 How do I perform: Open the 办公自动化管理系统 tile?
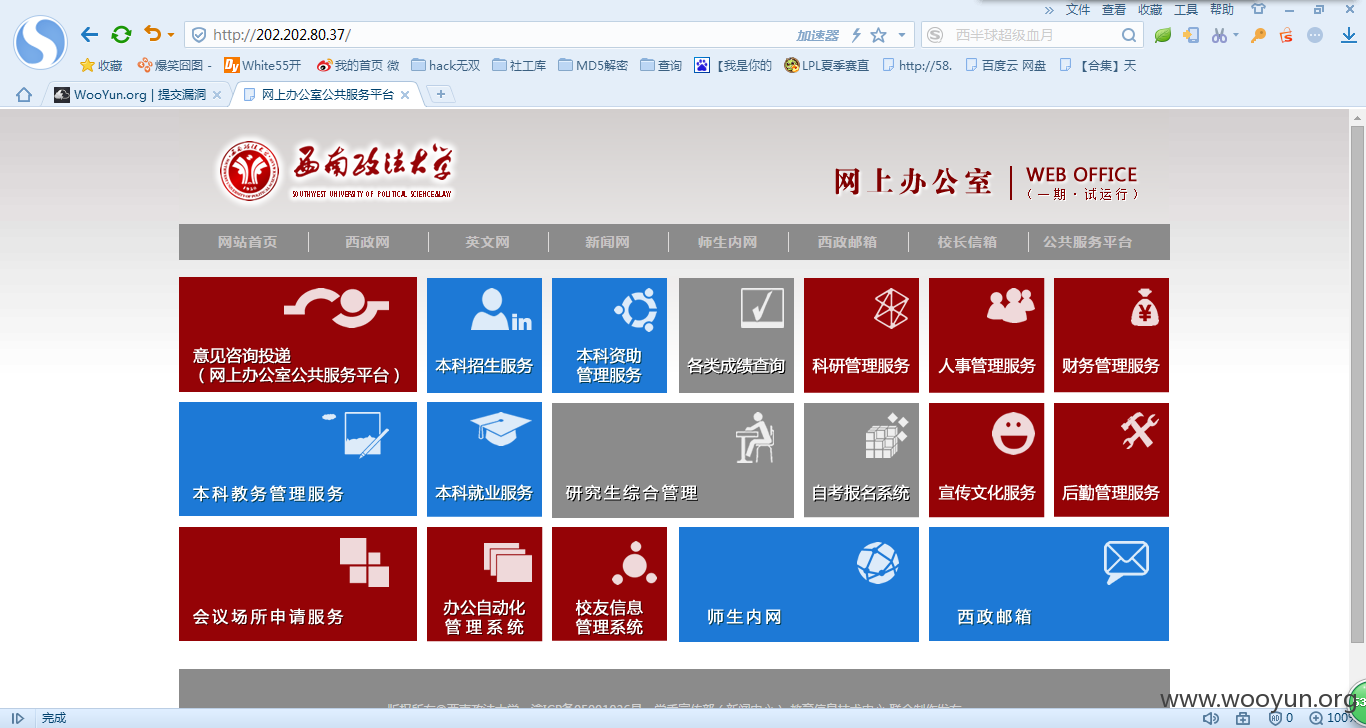coord(484,584)
